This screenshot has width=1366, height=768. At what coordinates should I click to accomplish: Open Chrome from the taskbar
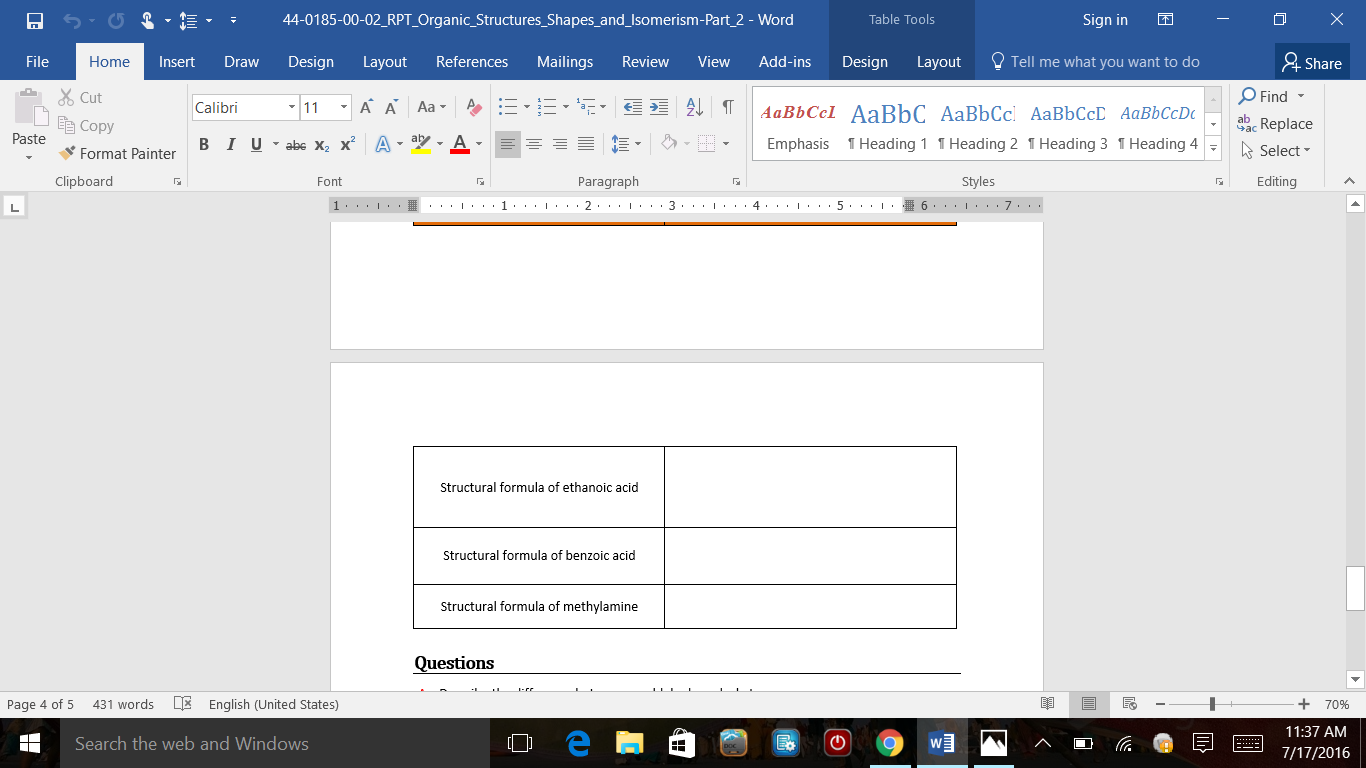(889, 744)
